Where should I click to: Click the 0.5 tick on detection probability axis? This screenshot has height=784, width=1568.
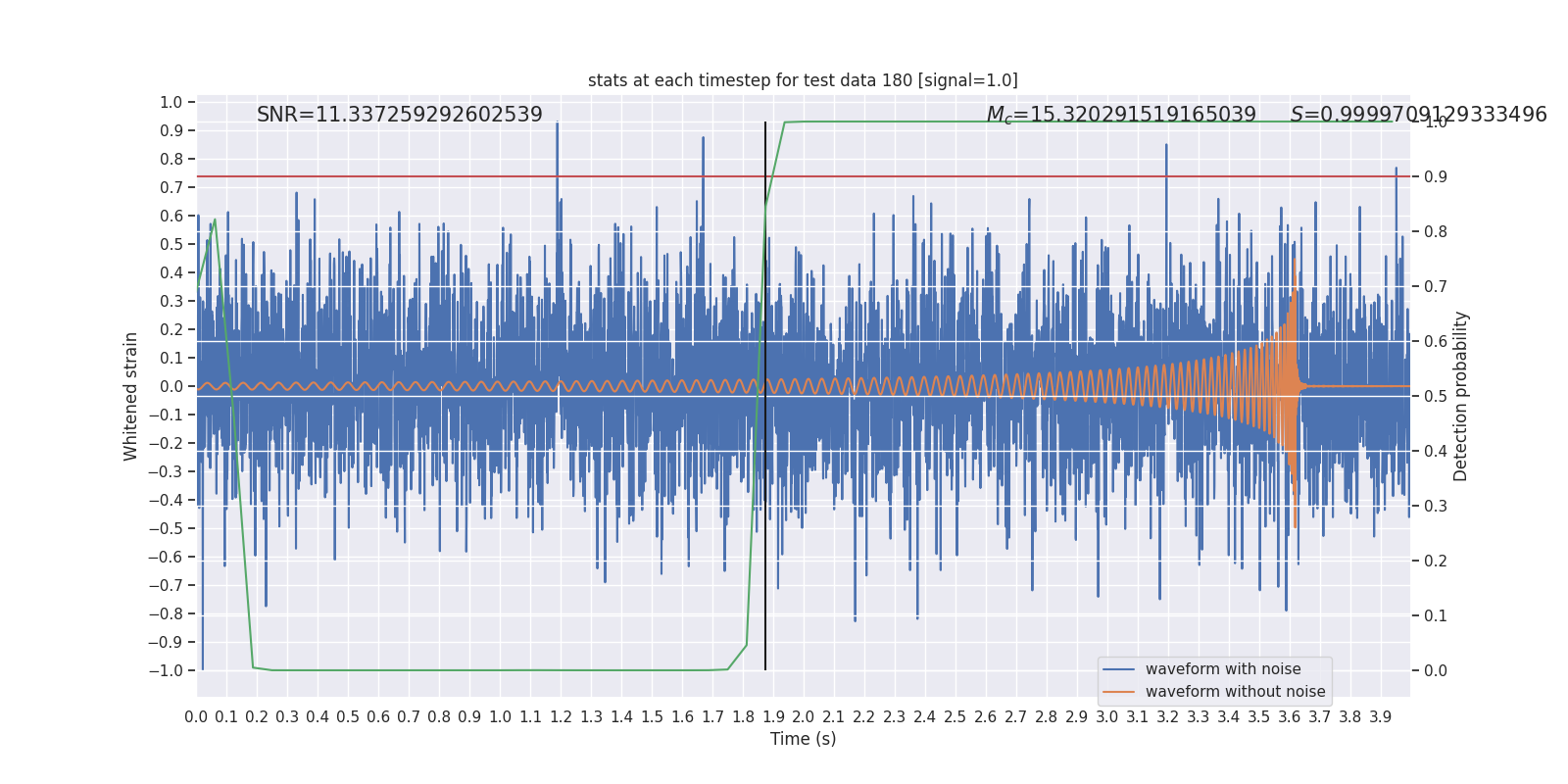tap(1436, 396)
